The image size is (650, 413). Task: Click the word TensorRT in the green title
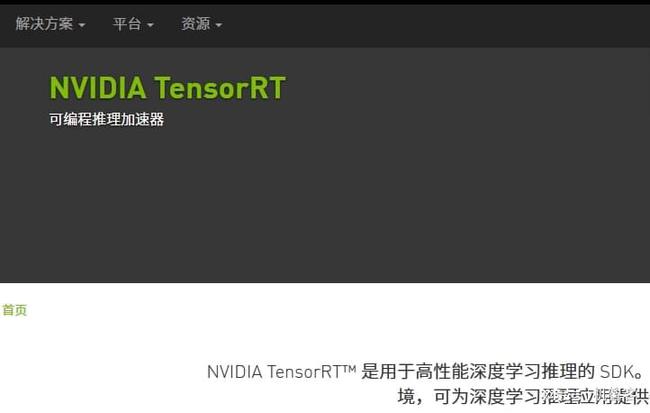tap(220, 87)
